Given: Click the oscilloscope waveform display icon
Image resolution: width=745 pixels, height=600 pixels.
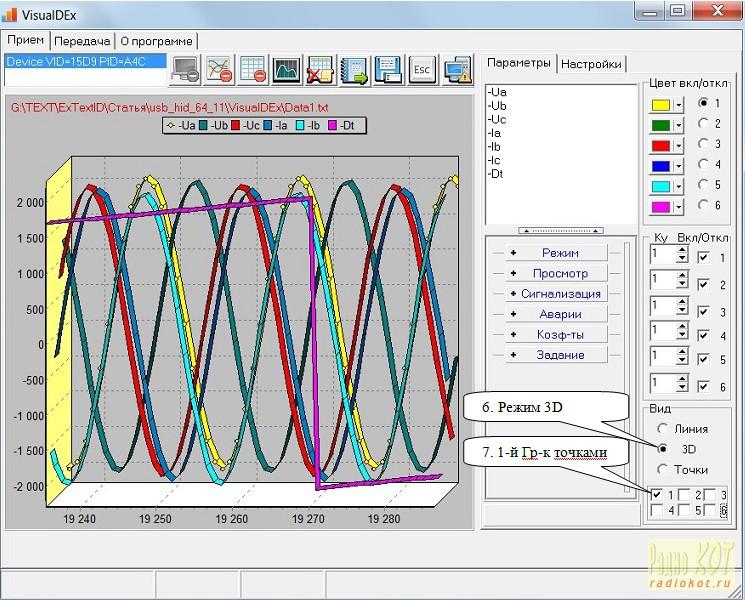Looking at the screenshot, I should click(287, 69).
